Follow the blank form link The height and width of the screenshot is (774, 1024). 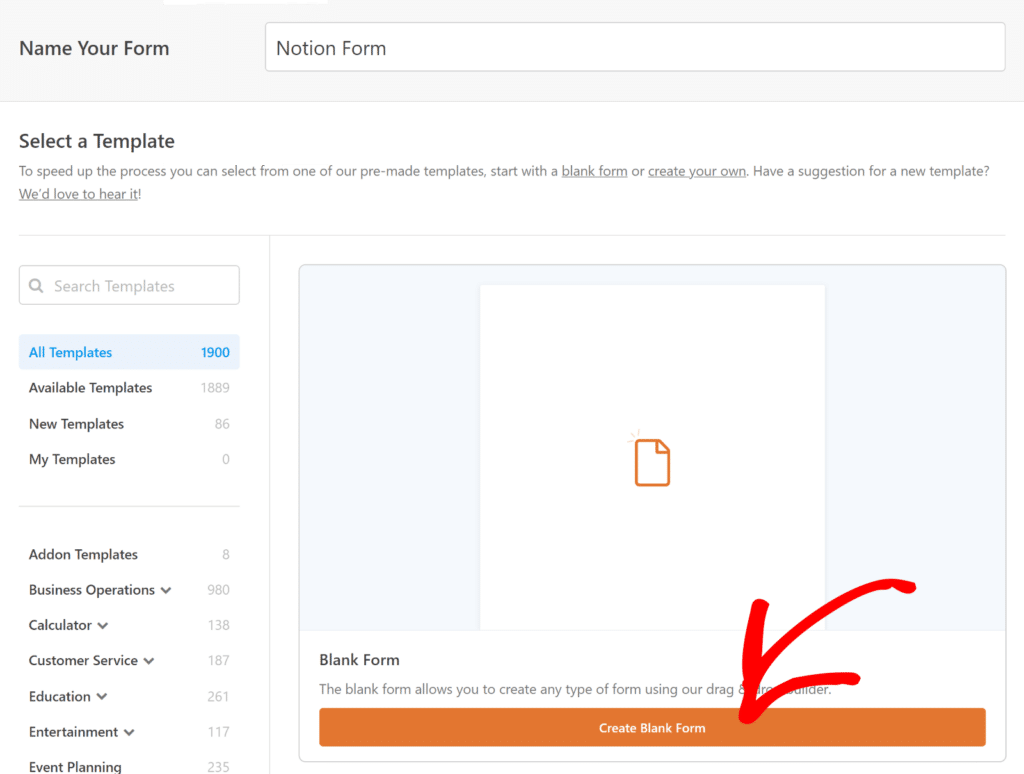pos(594,171)
